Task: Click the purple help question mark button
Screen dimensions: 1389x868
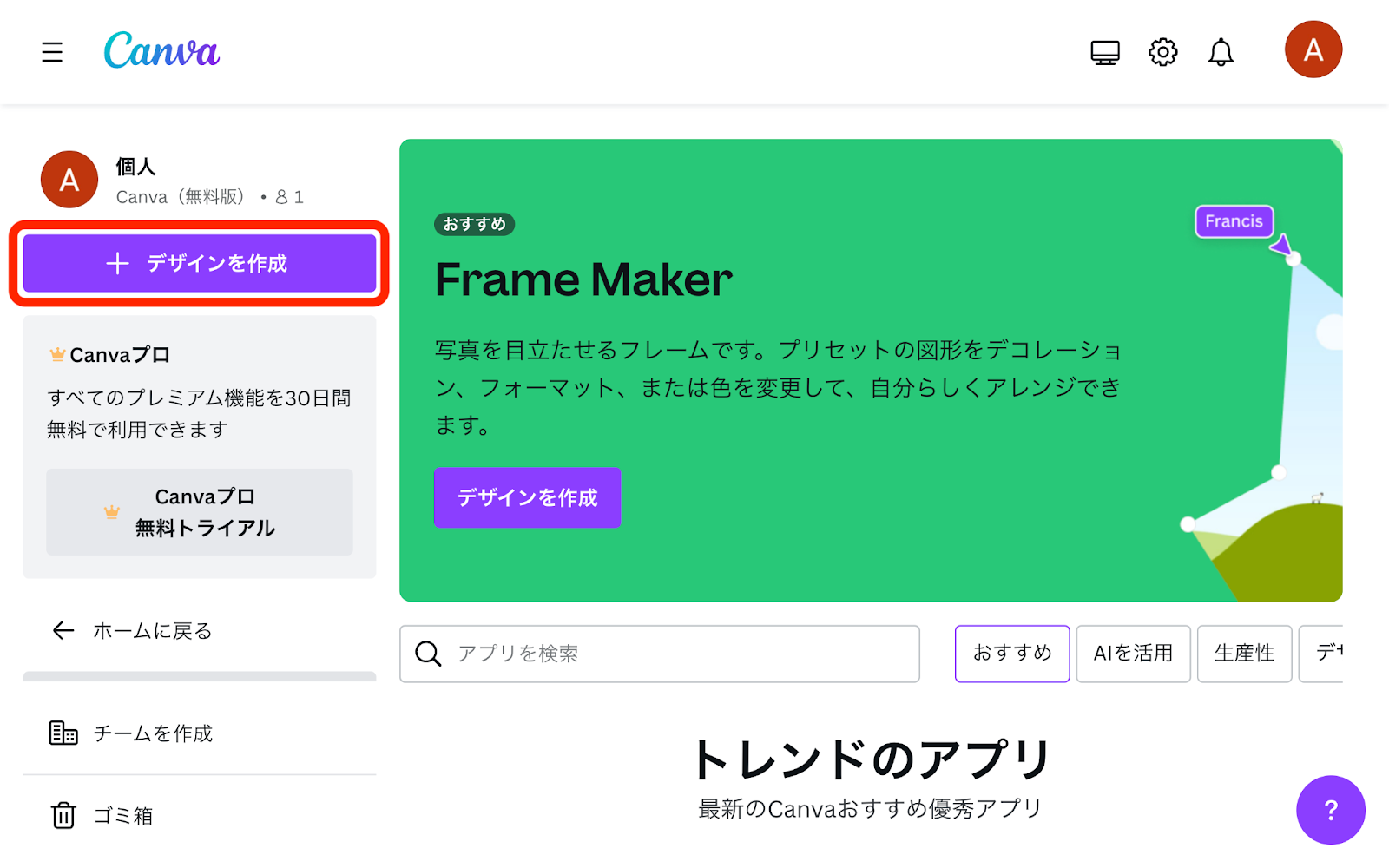Action: [x=1331, y=810]
